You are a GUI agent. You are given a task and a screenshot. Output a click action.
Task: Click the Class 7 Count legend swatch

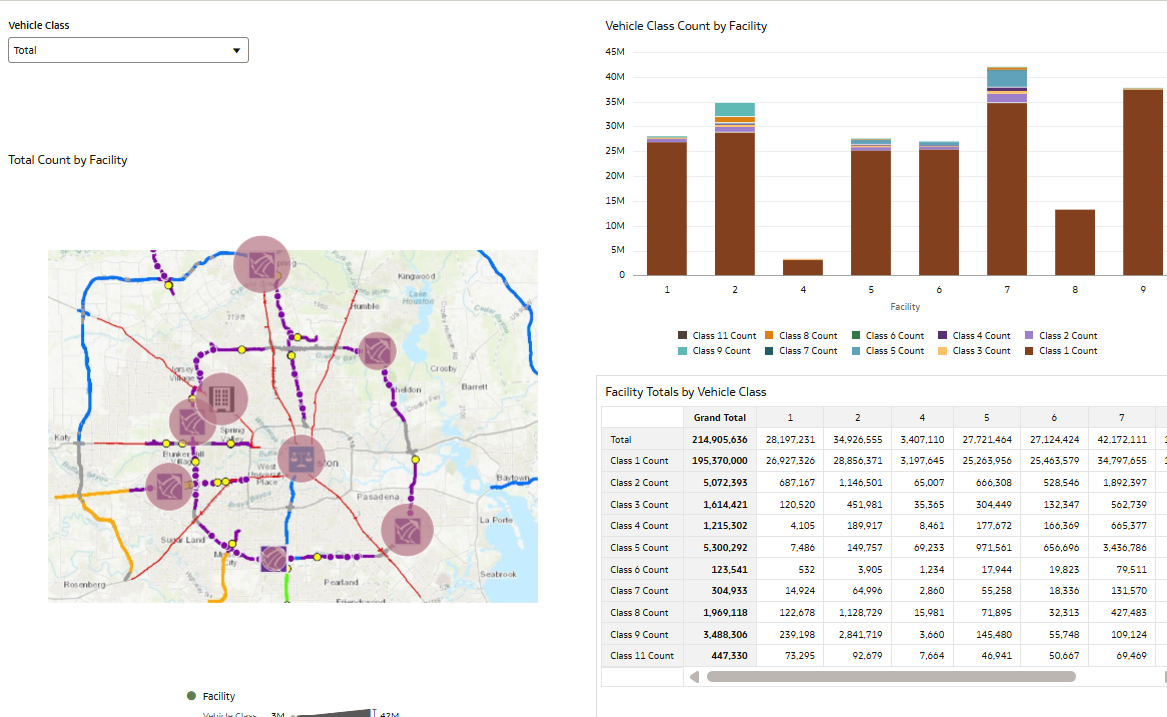click(x=769, y=351)
